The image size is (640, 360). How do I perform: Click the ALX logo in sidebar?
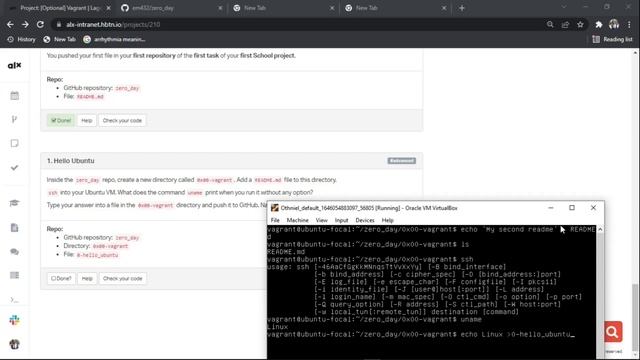(x=14, y=65)
